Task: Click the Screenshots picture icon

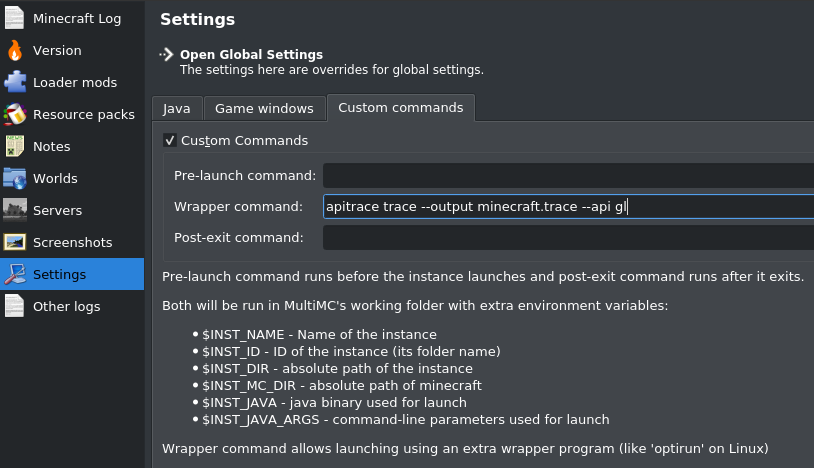Action: pyautogui.click(x=15, y=242)
